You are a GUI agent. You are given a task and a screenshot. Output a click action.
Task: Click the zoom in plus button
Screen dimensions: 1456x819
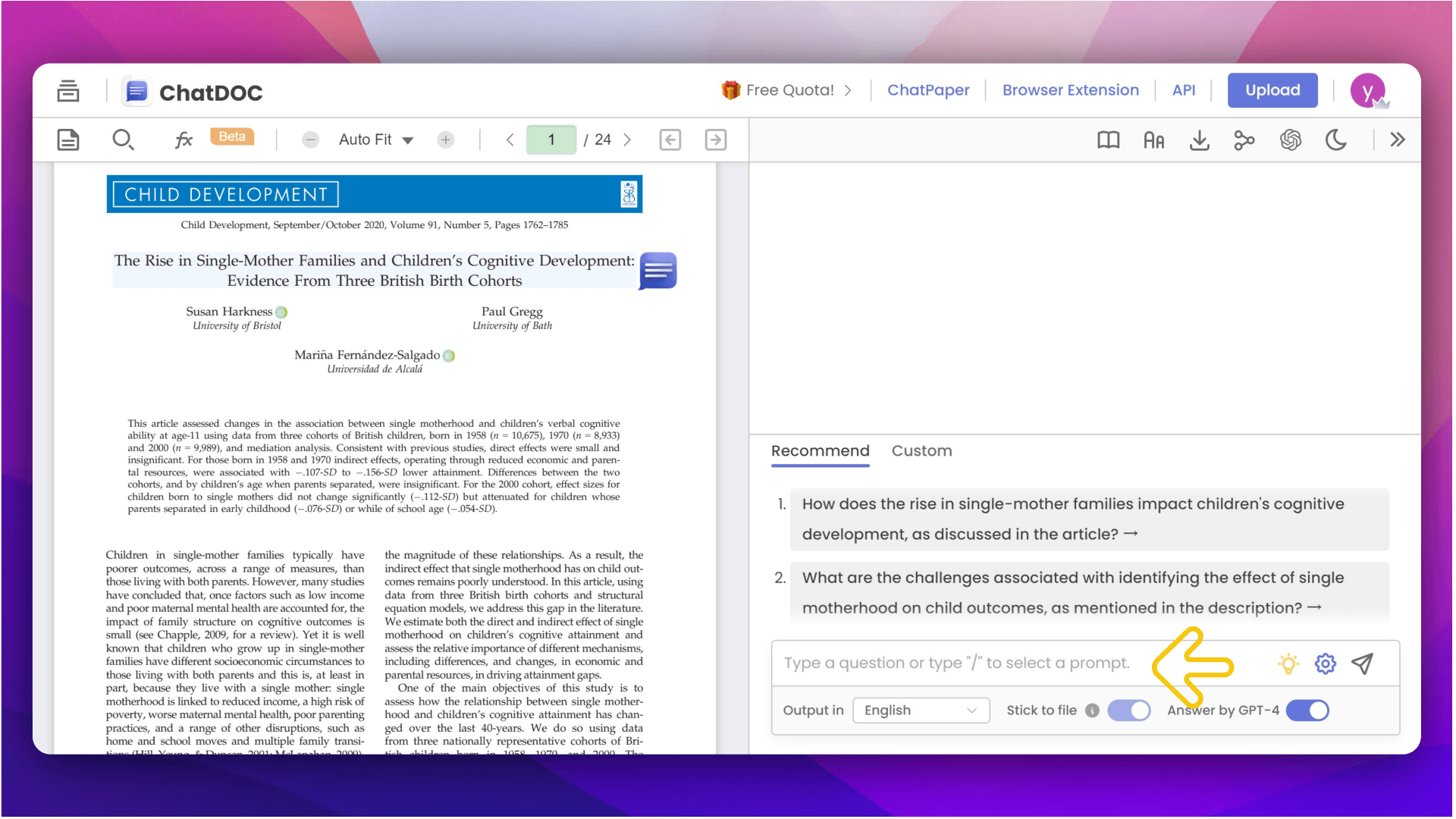pyautogui.click(x=446, y=140)
